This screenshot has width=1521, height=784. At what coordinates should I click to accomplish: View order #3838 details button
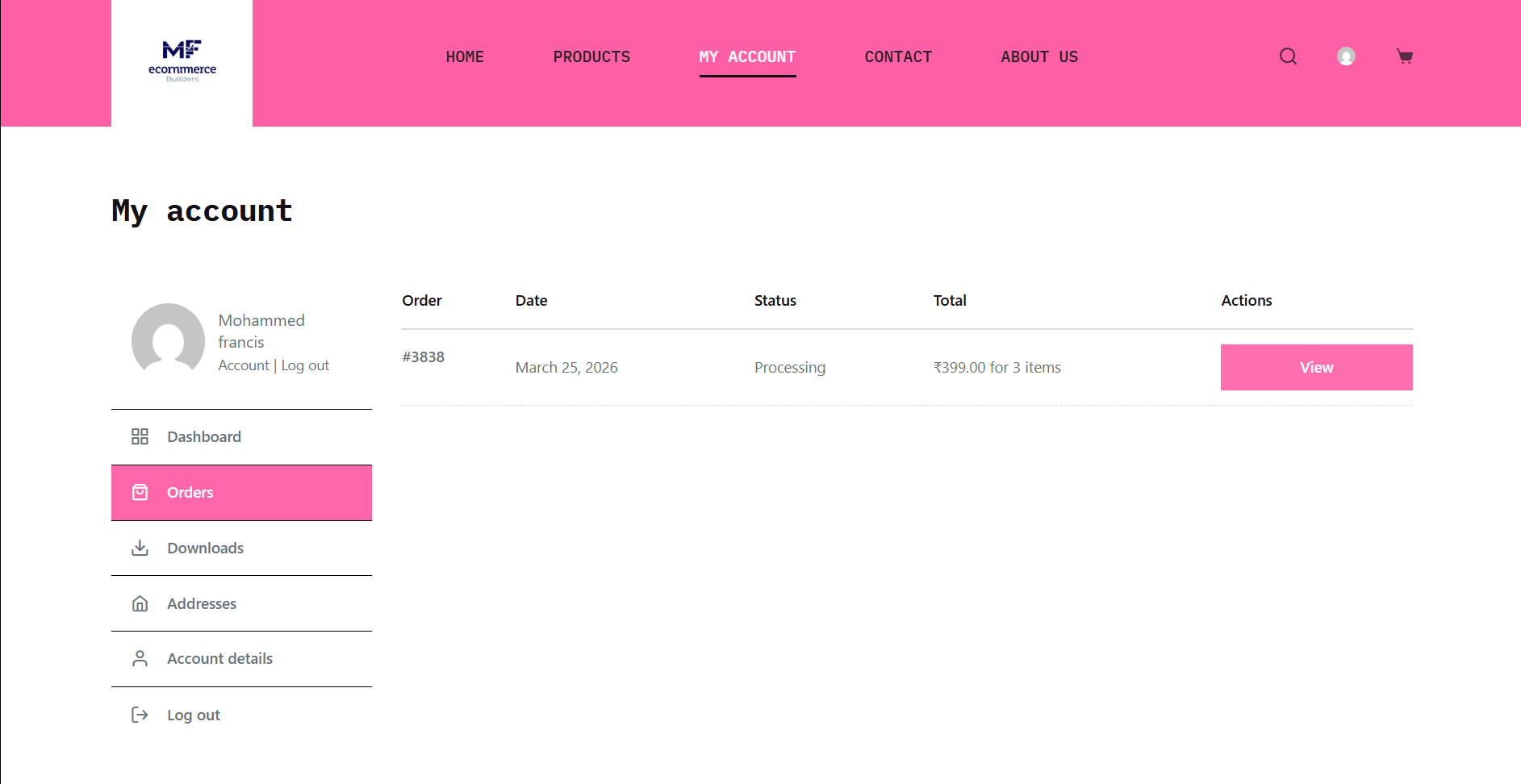[1316, 367]
